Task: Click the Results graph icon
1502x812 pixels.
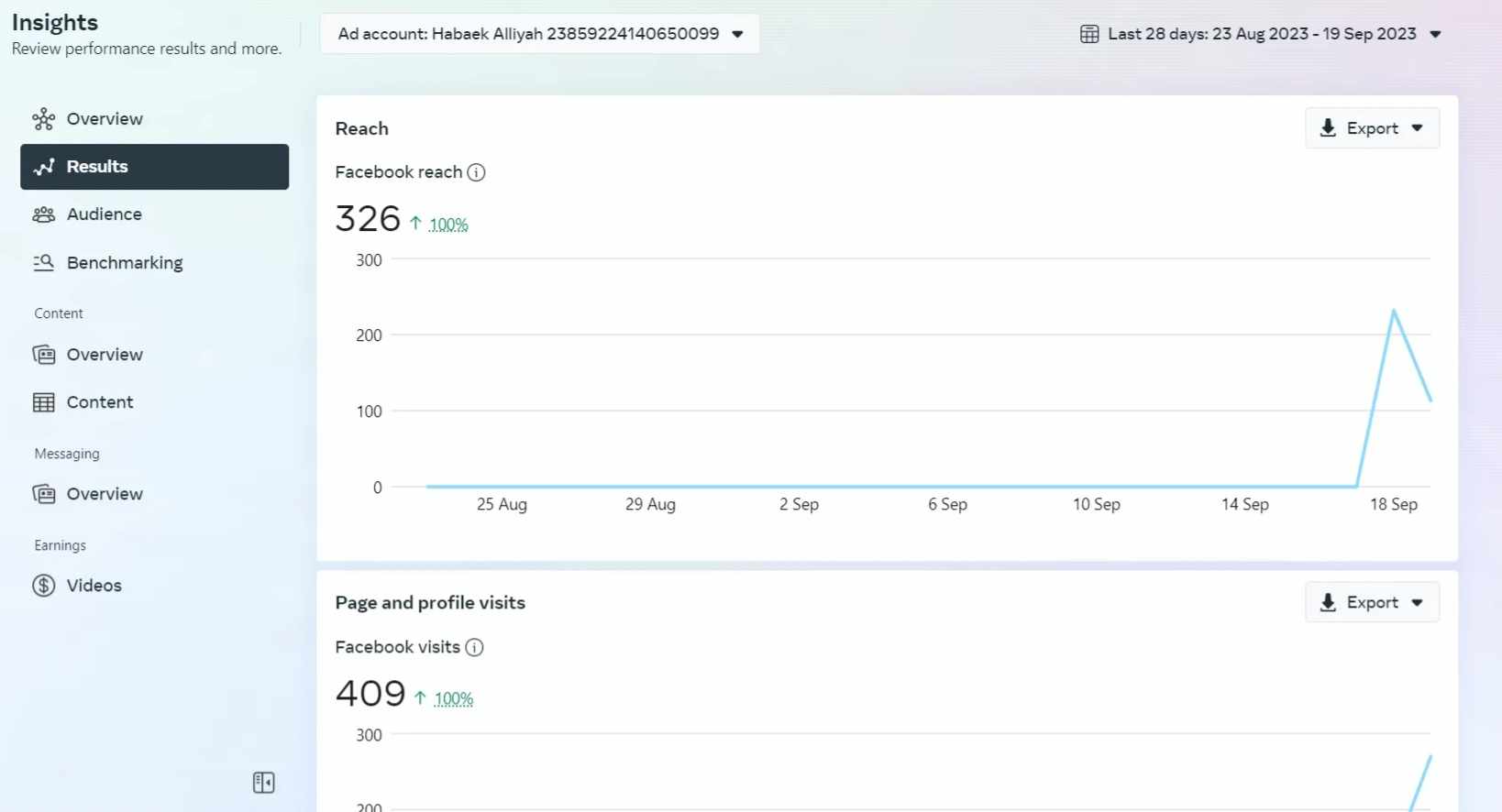Action: pyautogui.click(x=43, y=167)
